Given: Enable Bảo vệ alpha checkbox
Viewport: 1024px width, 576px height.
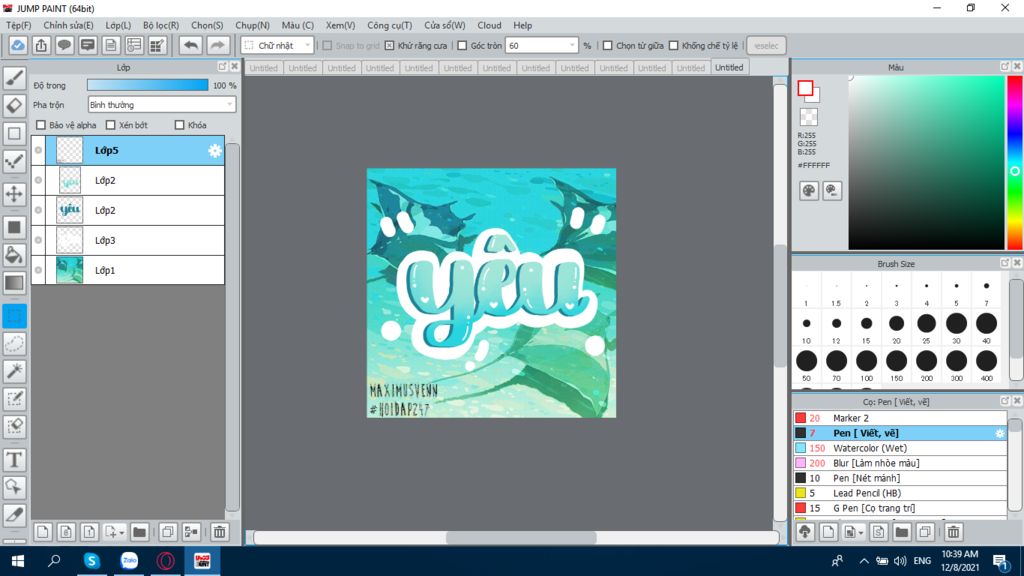Looking at the screenshot, I should click(41, 125).
